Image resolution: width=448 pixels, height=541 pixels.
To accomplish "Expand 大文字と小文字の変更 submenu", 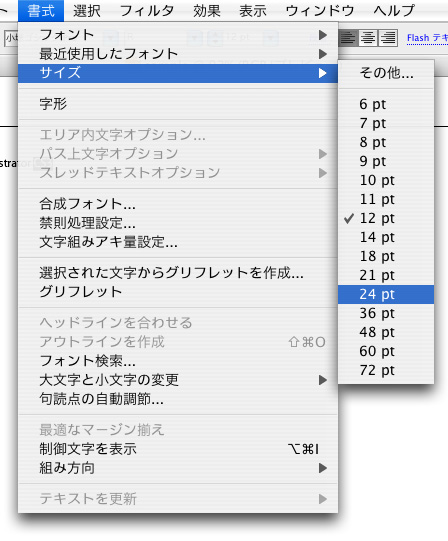I will pyautogui.click(x=178, y=380).
